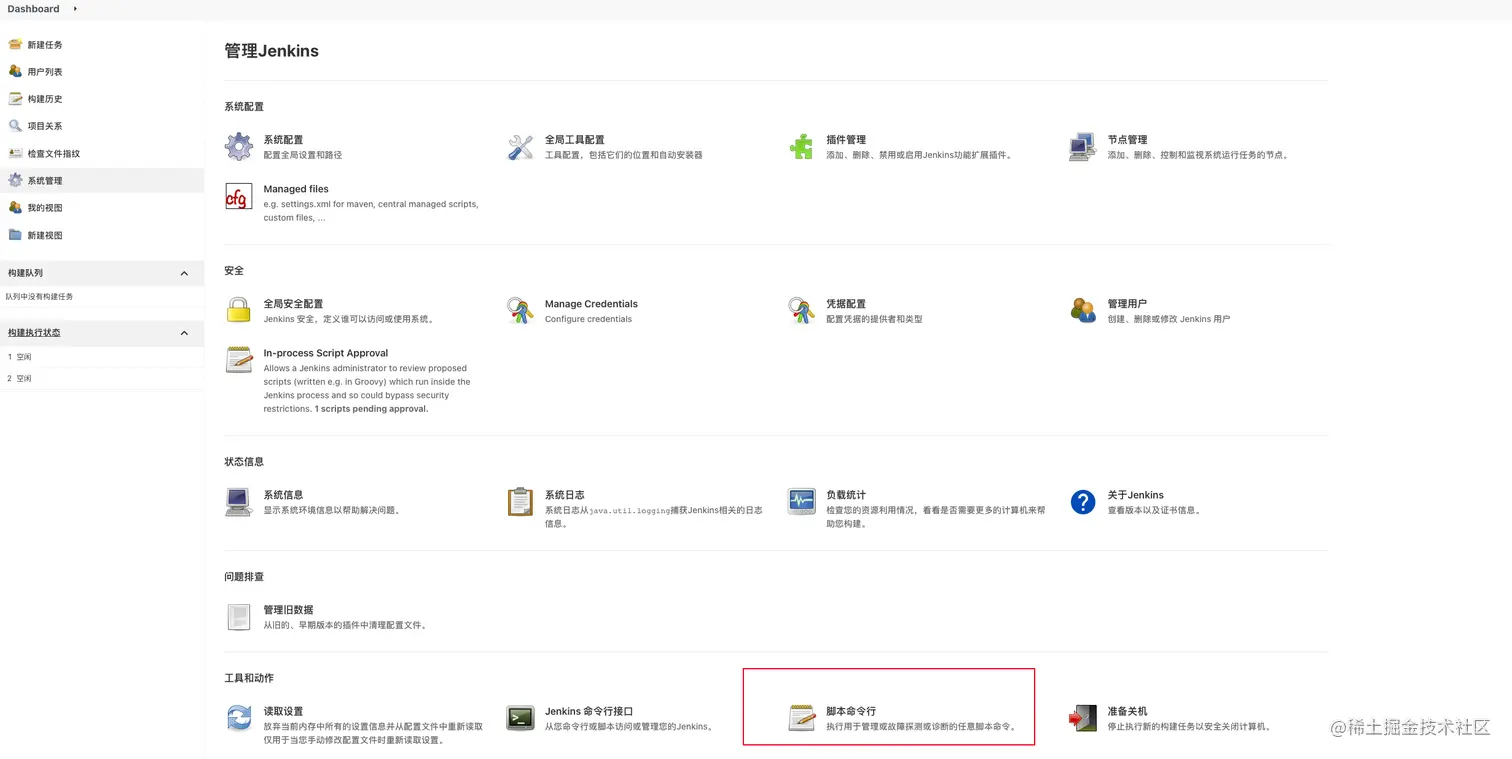1512x759 pixels.
Task: Click the 系统管理 gear icon in sidebar
Action: pyautogui.click(x=15, y=180)
